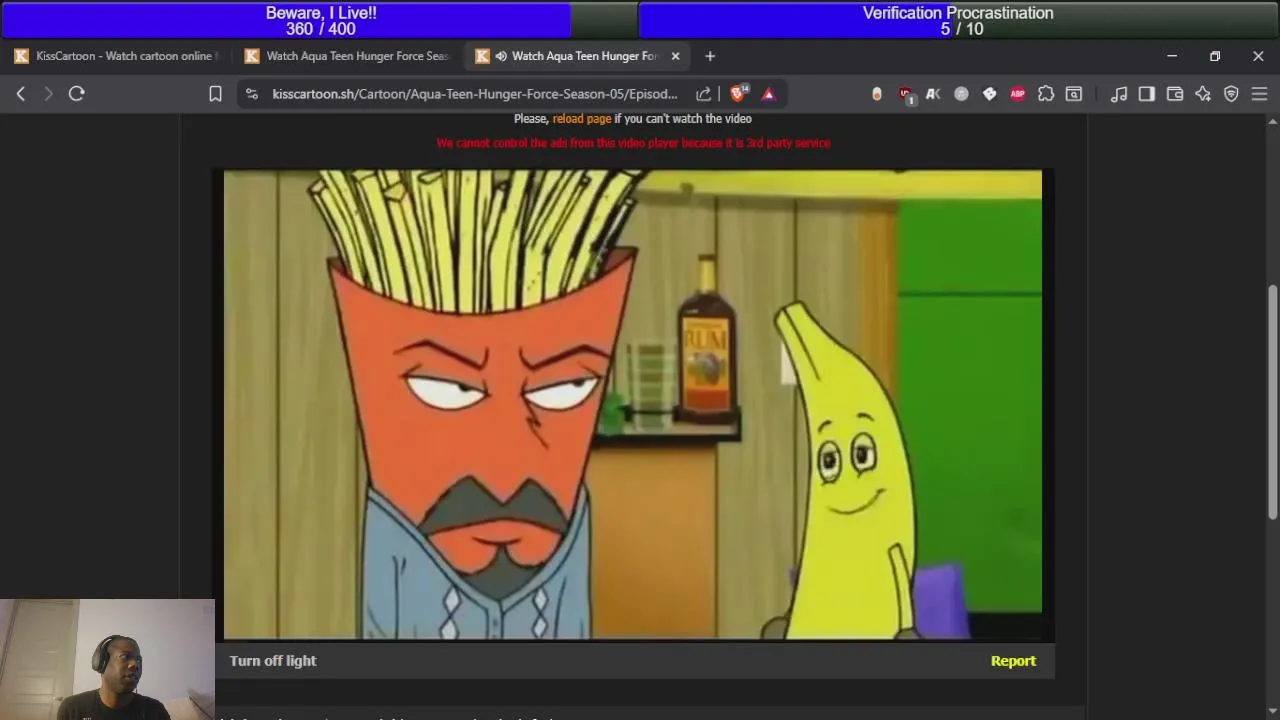Open the music note media control
The height and width of the screenshot is (720, 1280).
tap(1119, 94)
